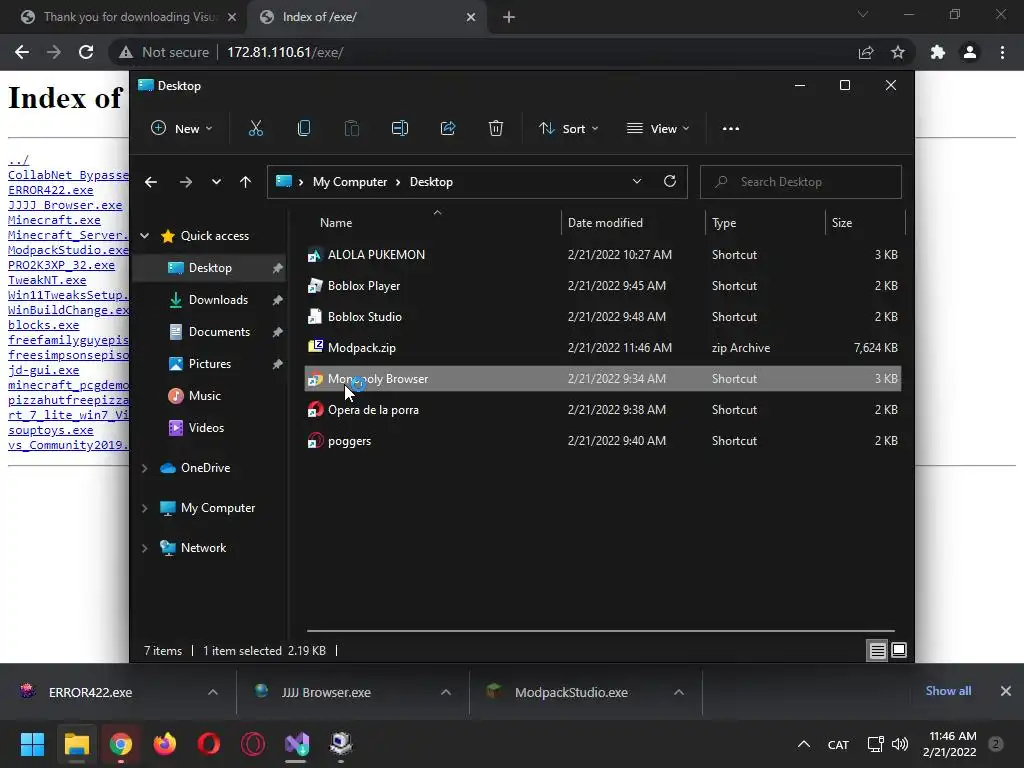The height and width of the screenshot is (768, 1024).
Task: Click Share this page icon in address bar
Action: click(x=866, y=52)
